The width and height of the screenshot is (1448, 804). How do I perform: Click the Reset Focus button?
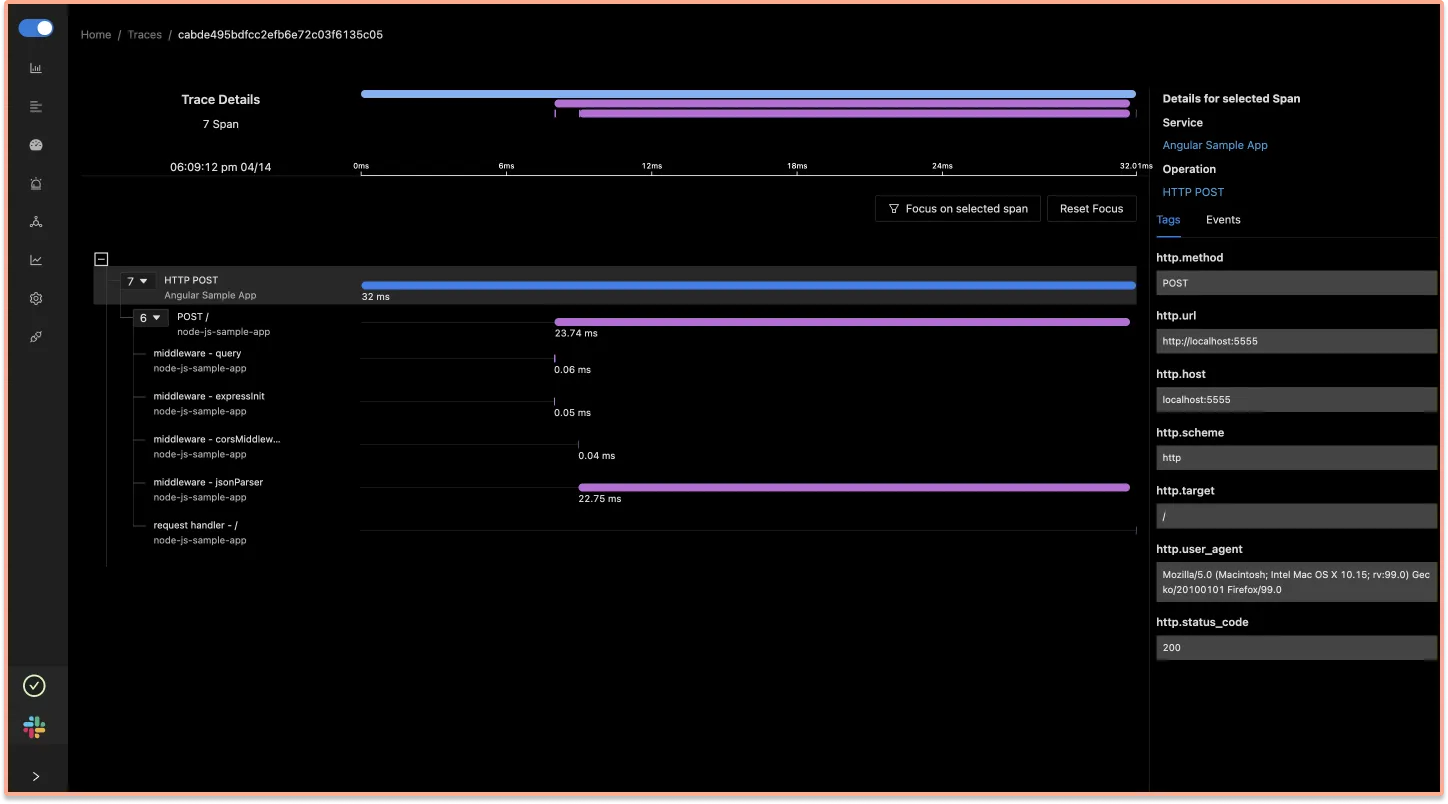pyautogui.click(x=1092, y=208)
